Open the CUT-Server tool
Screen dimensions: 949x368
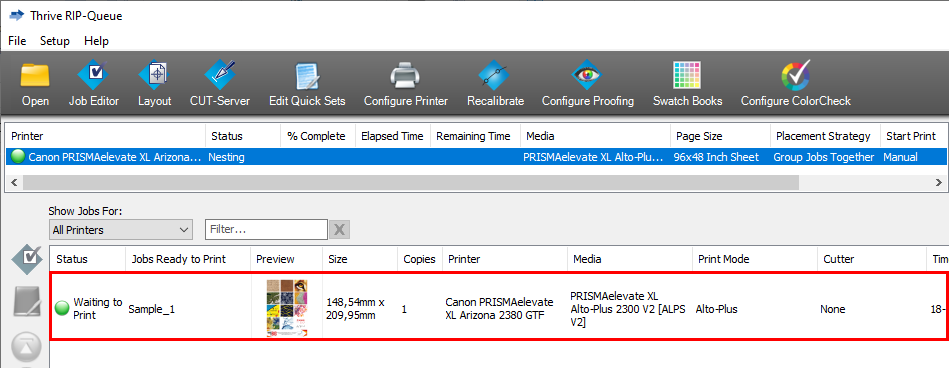[220, 84]
